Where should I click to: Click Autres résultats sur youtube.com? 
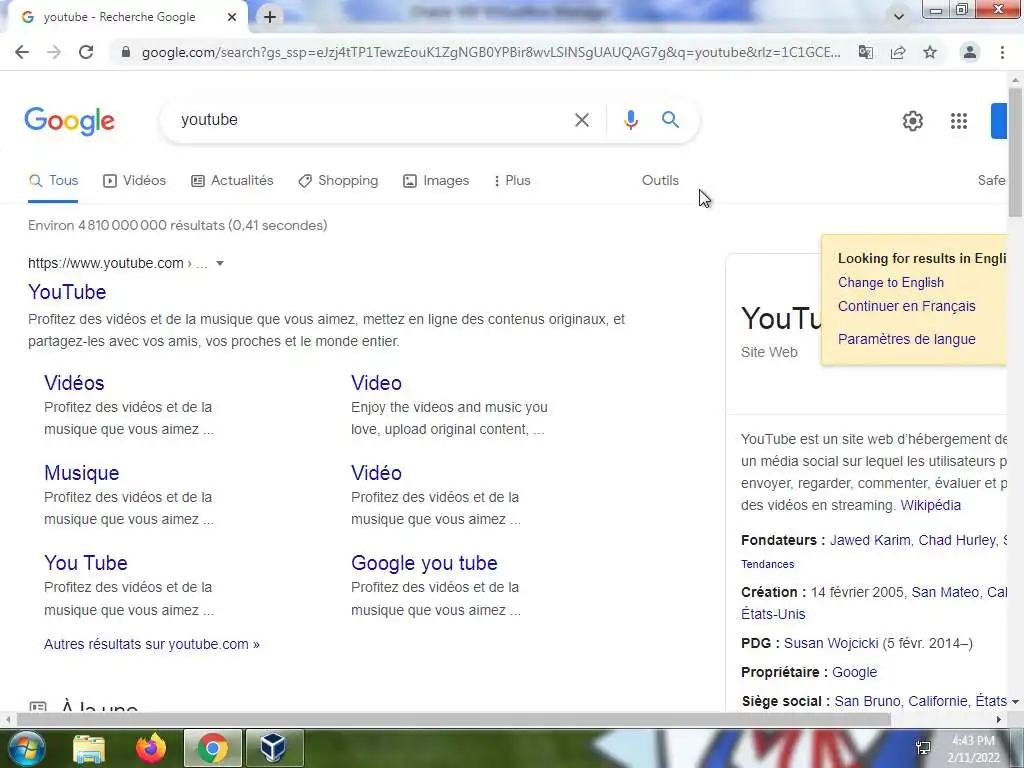pyautogui.click(x=152, y=644)
